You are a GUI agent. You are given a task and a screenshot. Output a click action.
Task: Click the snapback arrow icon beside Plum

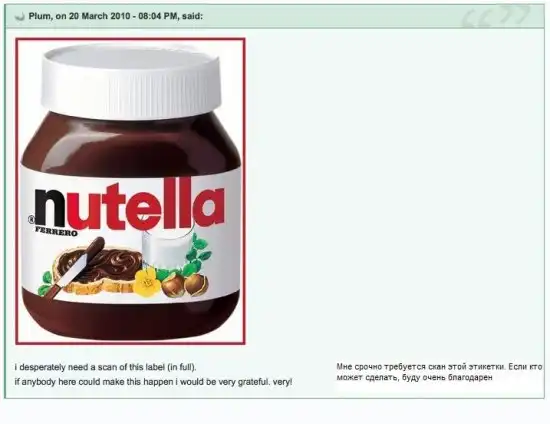pyautogui.click(x=20, y=16)
